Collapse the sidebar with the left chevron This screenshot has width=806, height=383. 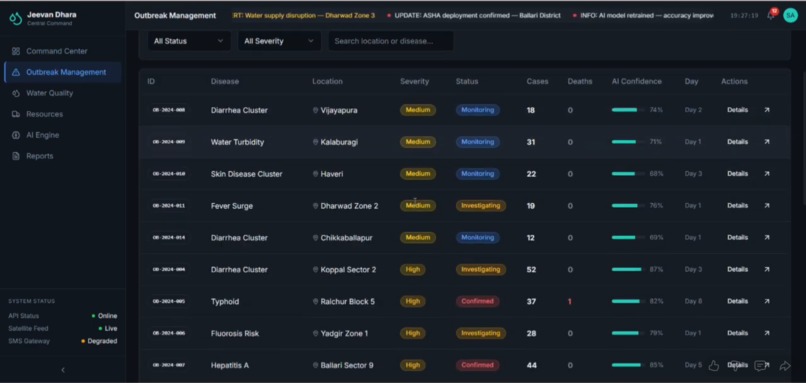coord(63,370)
